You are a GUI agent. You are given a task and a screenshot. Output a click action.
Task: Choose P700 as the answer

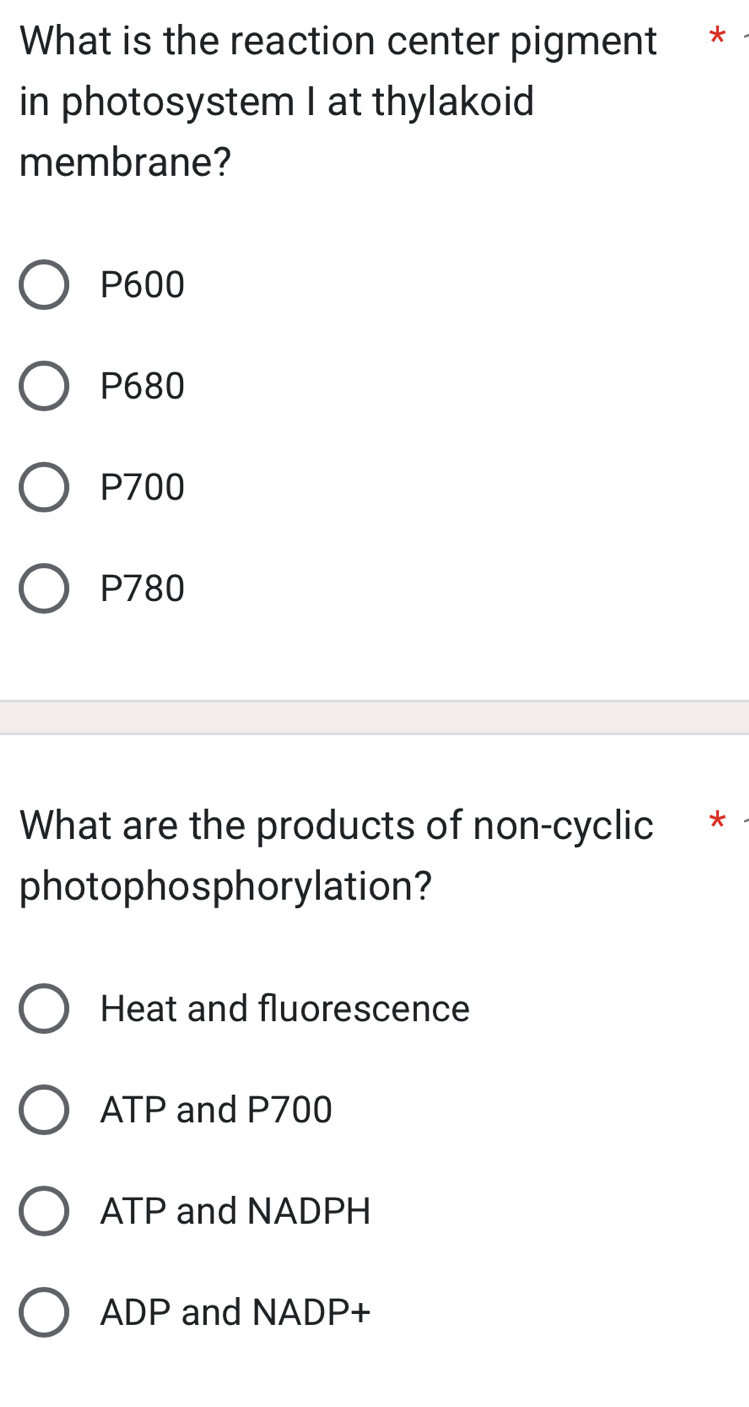(x=43, y=487)
